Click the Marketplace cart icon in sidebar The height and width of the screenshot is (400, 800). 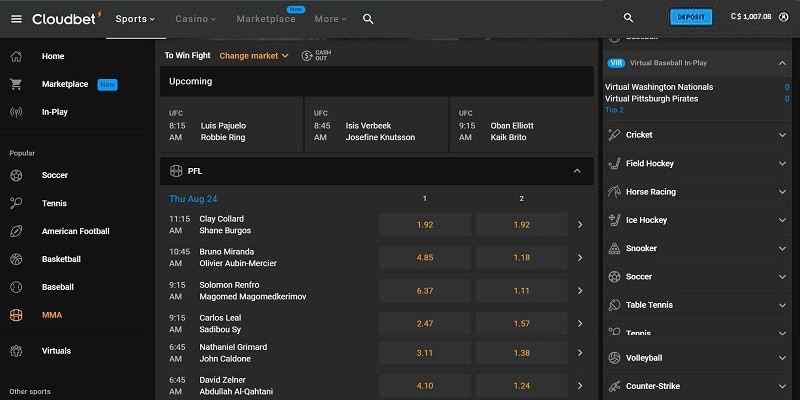[x=16, y=84]
